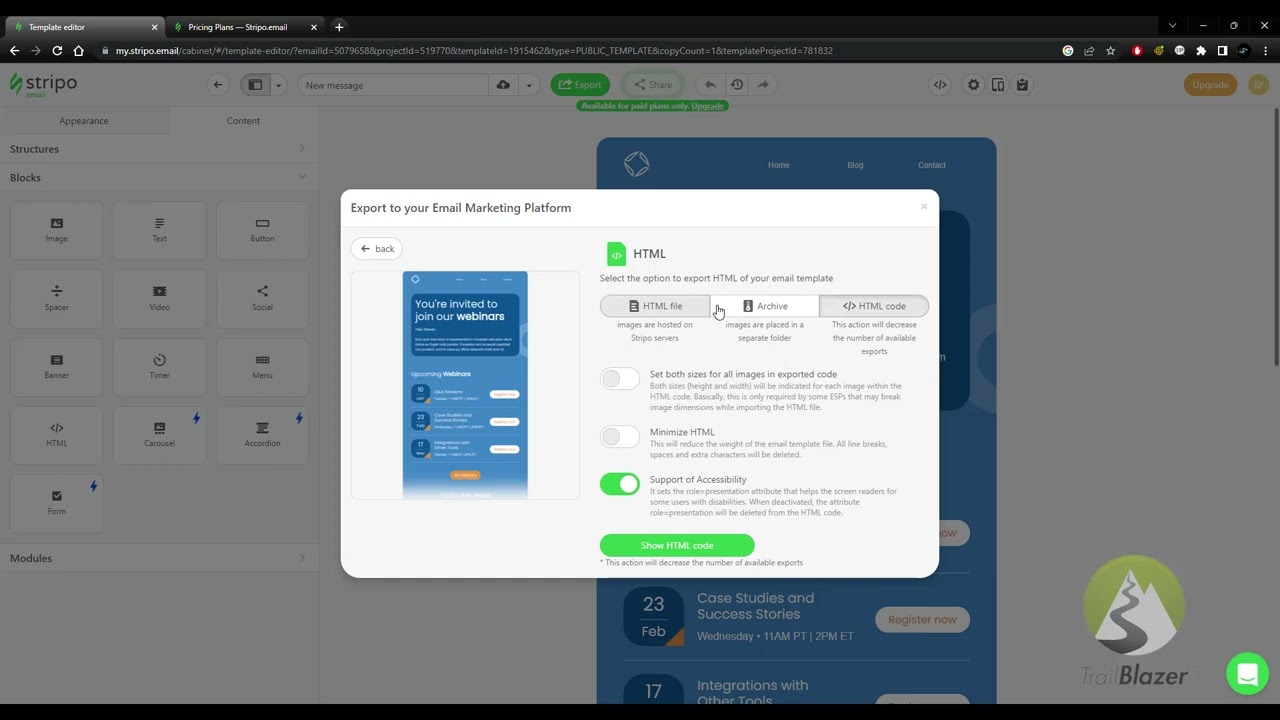Select the Menu block
Screen dimensions: 1280x720
click(262, 366)
